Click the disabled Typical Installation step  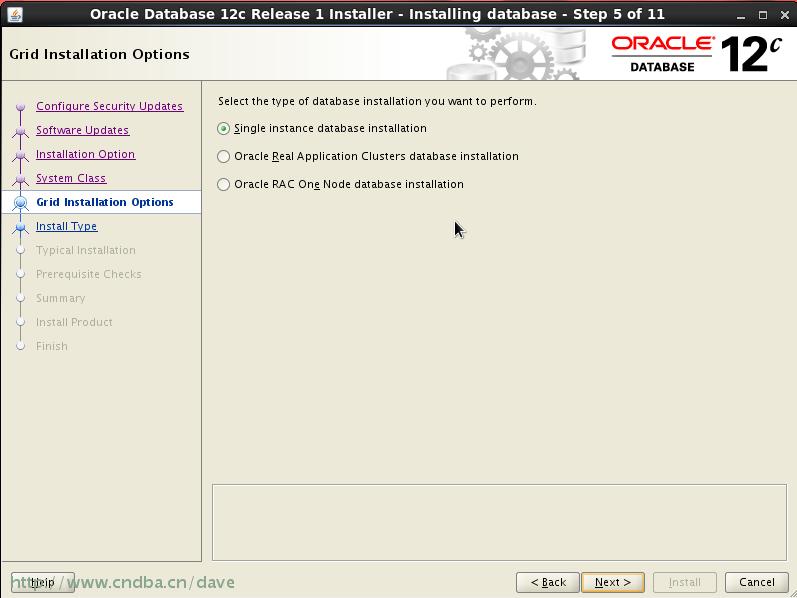click(x=86, y=250)
